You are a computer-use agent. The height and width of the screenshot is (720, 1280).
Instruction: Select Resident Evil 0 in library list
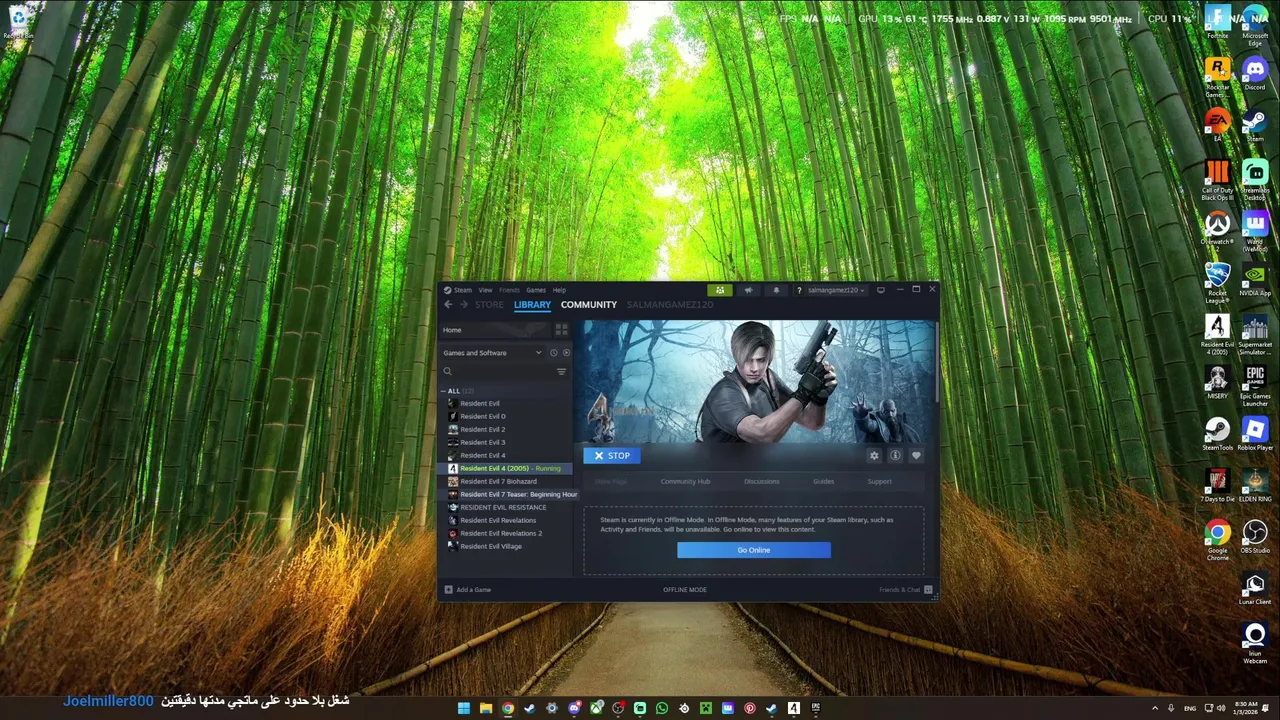(x=482, y=416)
